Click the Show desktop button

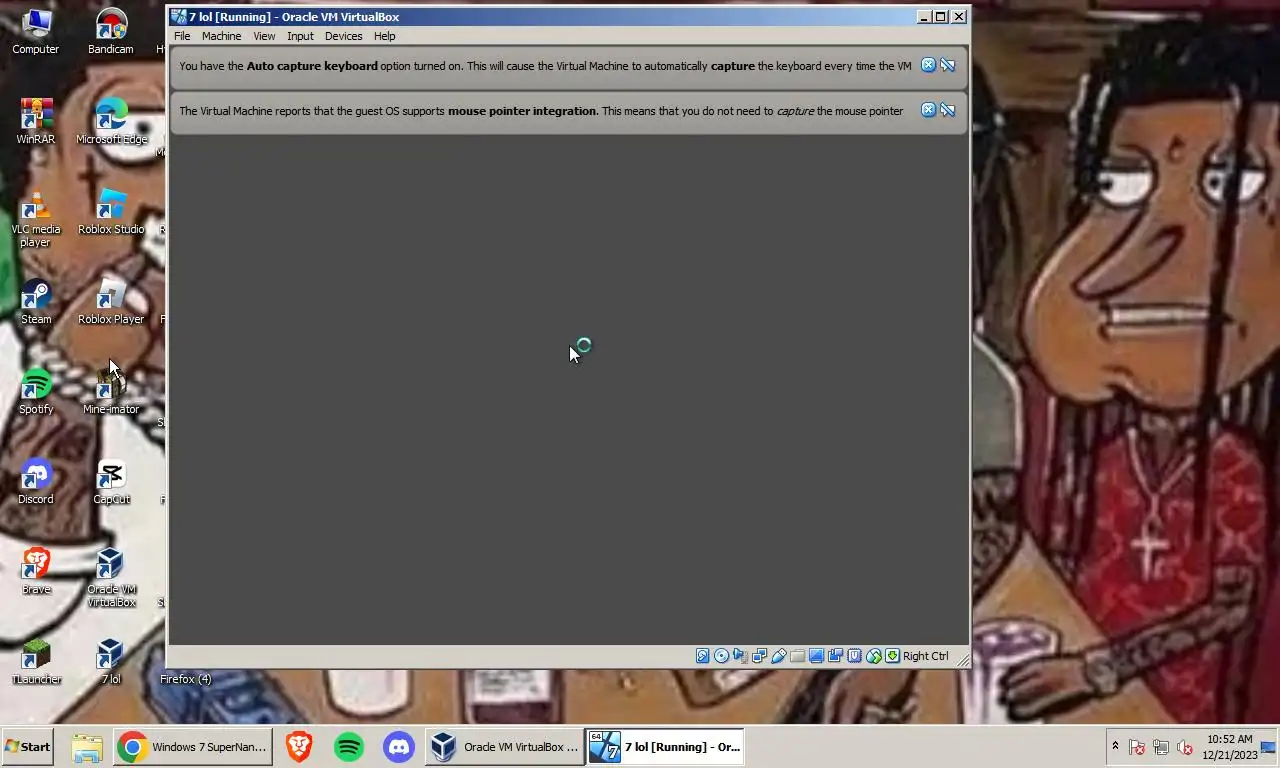point(1270,747)
